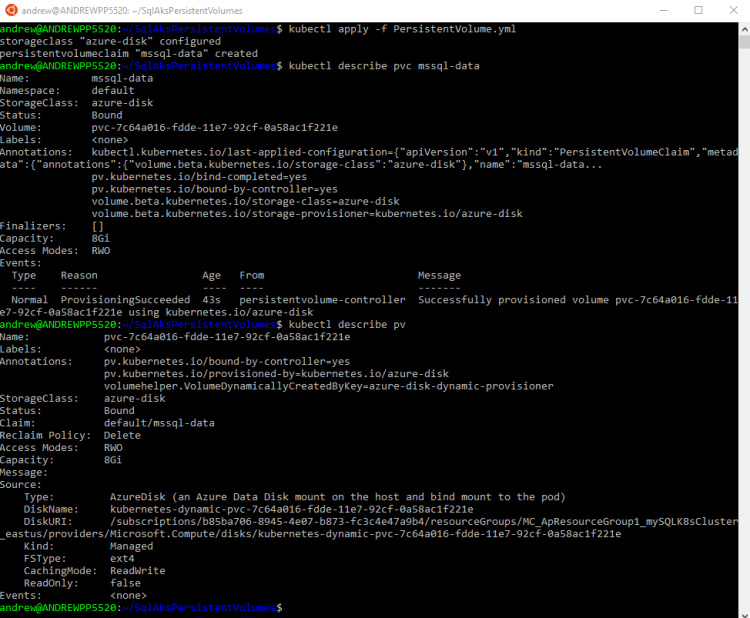
Task: Click the scrollbar up arrow
Action: [x=742, y=28]
